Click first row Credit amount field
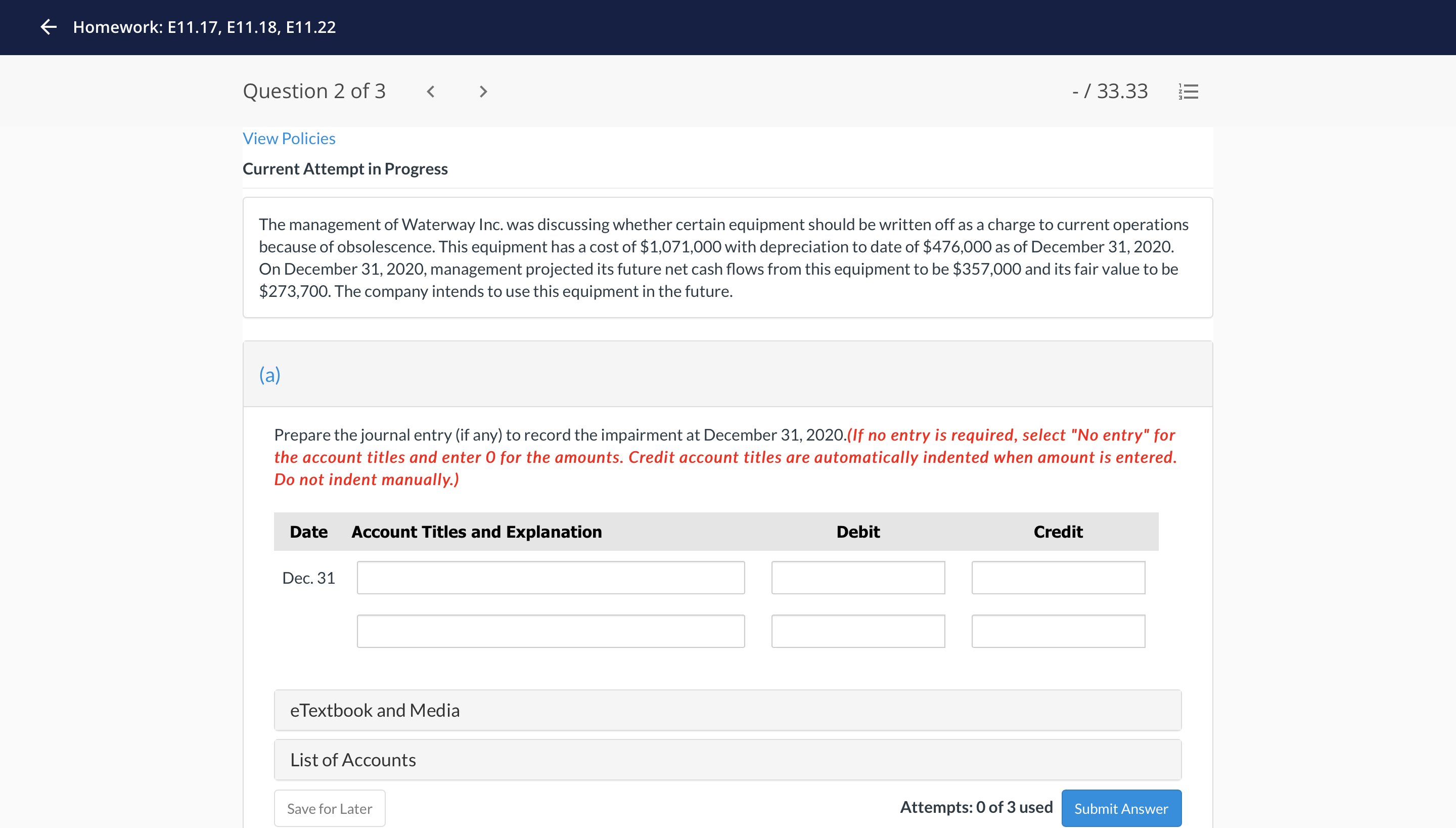The height and width of the screenshot is (828, 1456). tap(1058, 578)
